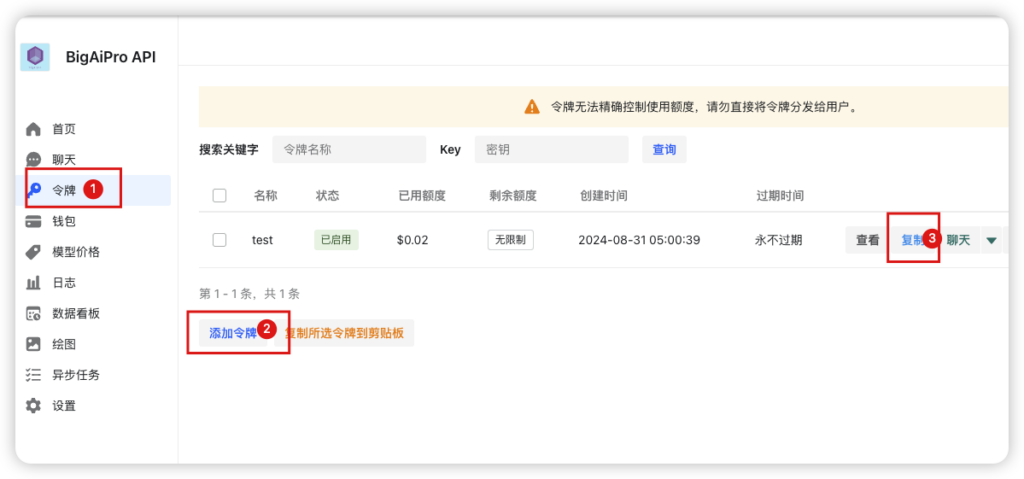The width and height of the screenshot is (1024, 479).
Task: Click the blue key icon beside 令牌
Action: (33, 190)
